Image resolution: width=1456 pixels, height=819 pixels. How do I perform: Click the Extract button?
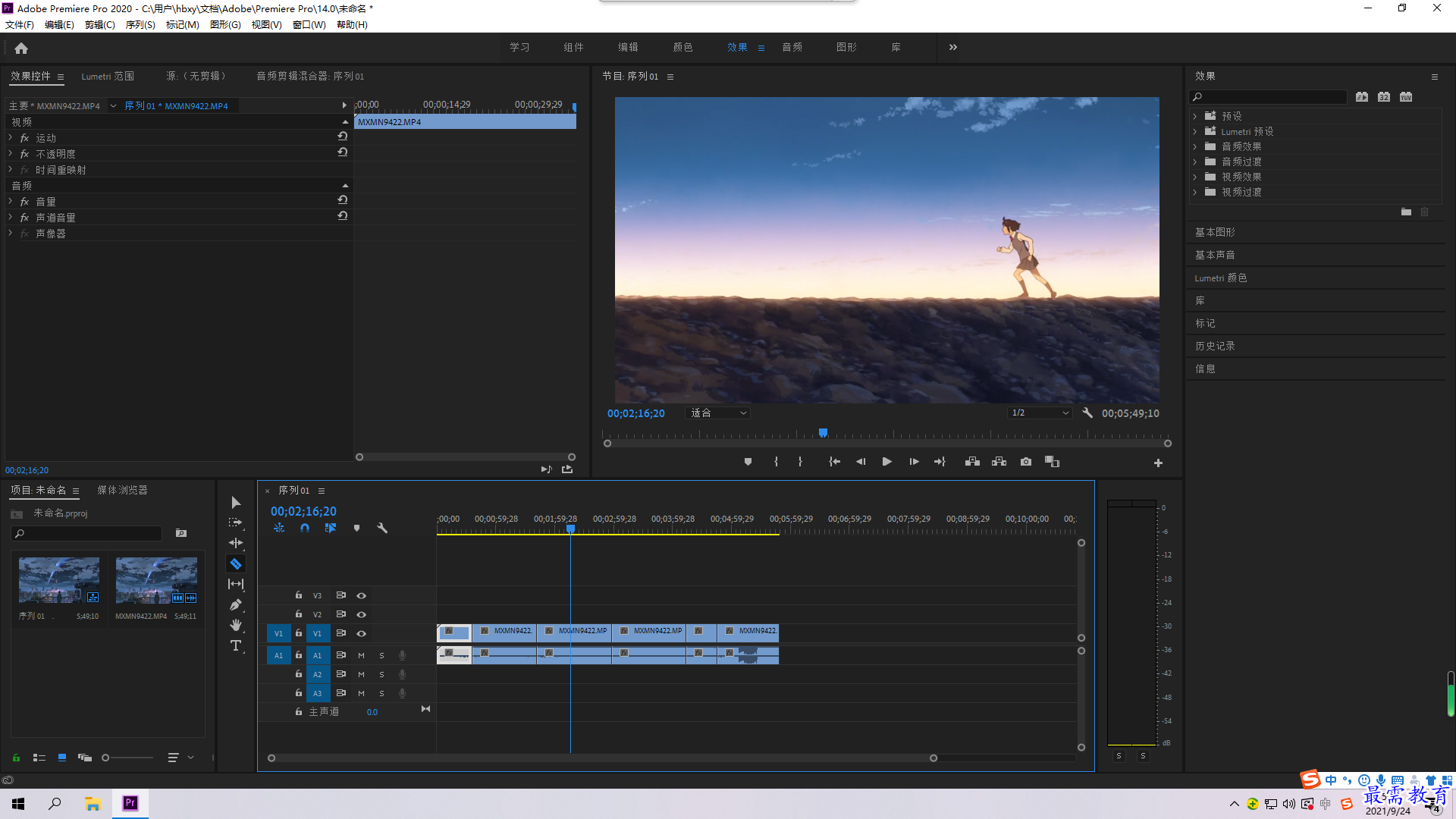pos(999,462)
